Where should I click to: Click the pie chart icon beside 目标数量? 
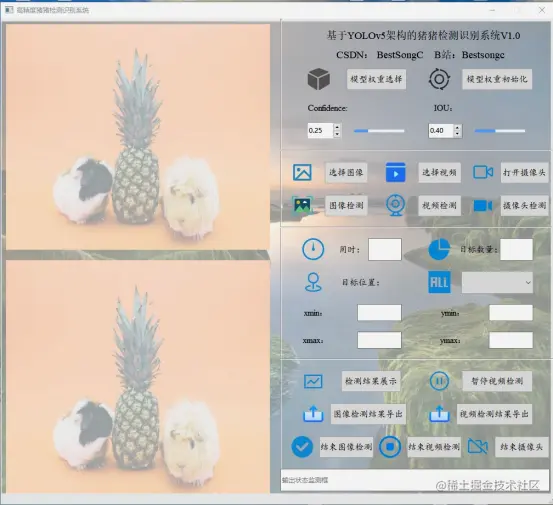[x=439, y=249]
